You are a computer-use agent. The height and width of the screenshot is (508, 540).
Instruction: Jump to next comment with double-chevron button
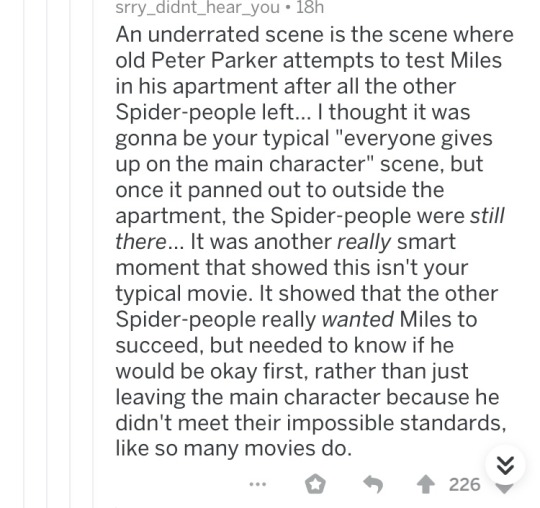505,465
